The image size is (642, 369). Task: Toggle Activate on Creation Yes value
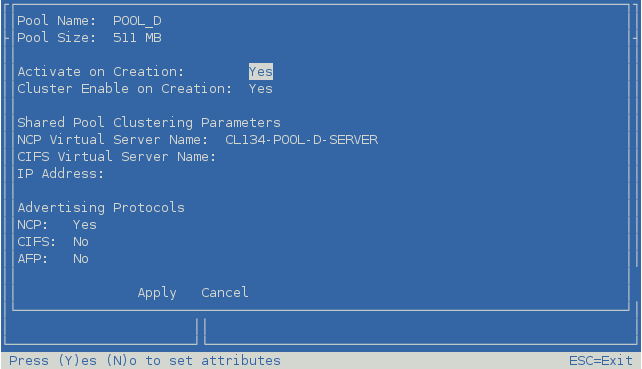(x=261, y=72)
